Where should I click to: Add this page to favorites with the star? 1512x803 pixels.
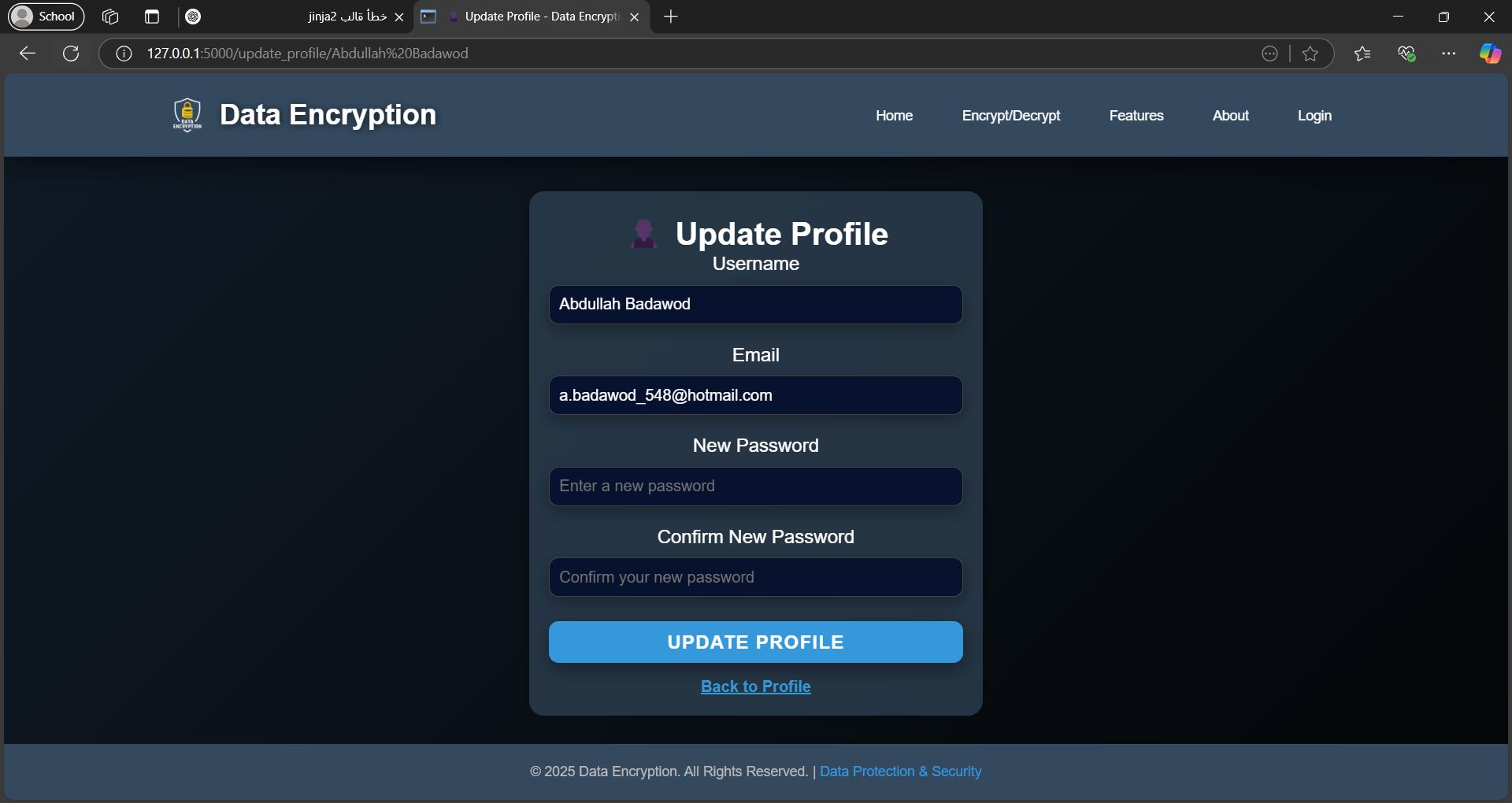pyautogui.click(x=1310, y=54)
